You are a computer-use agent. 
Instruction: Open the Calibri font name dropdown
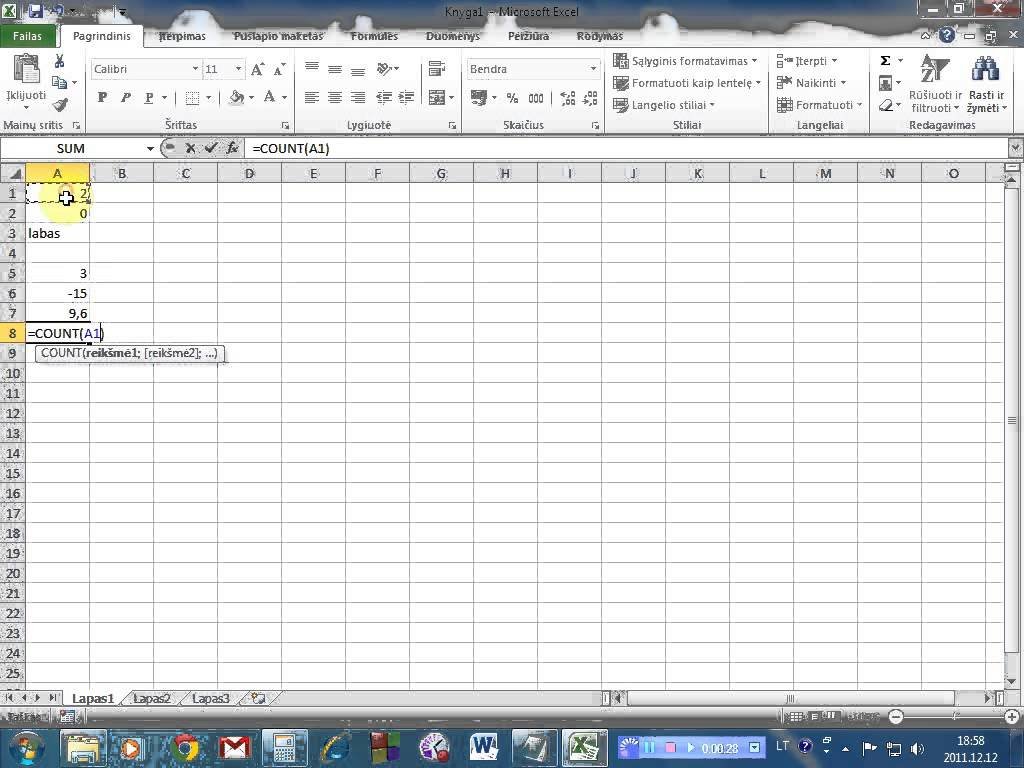(195, 69)
